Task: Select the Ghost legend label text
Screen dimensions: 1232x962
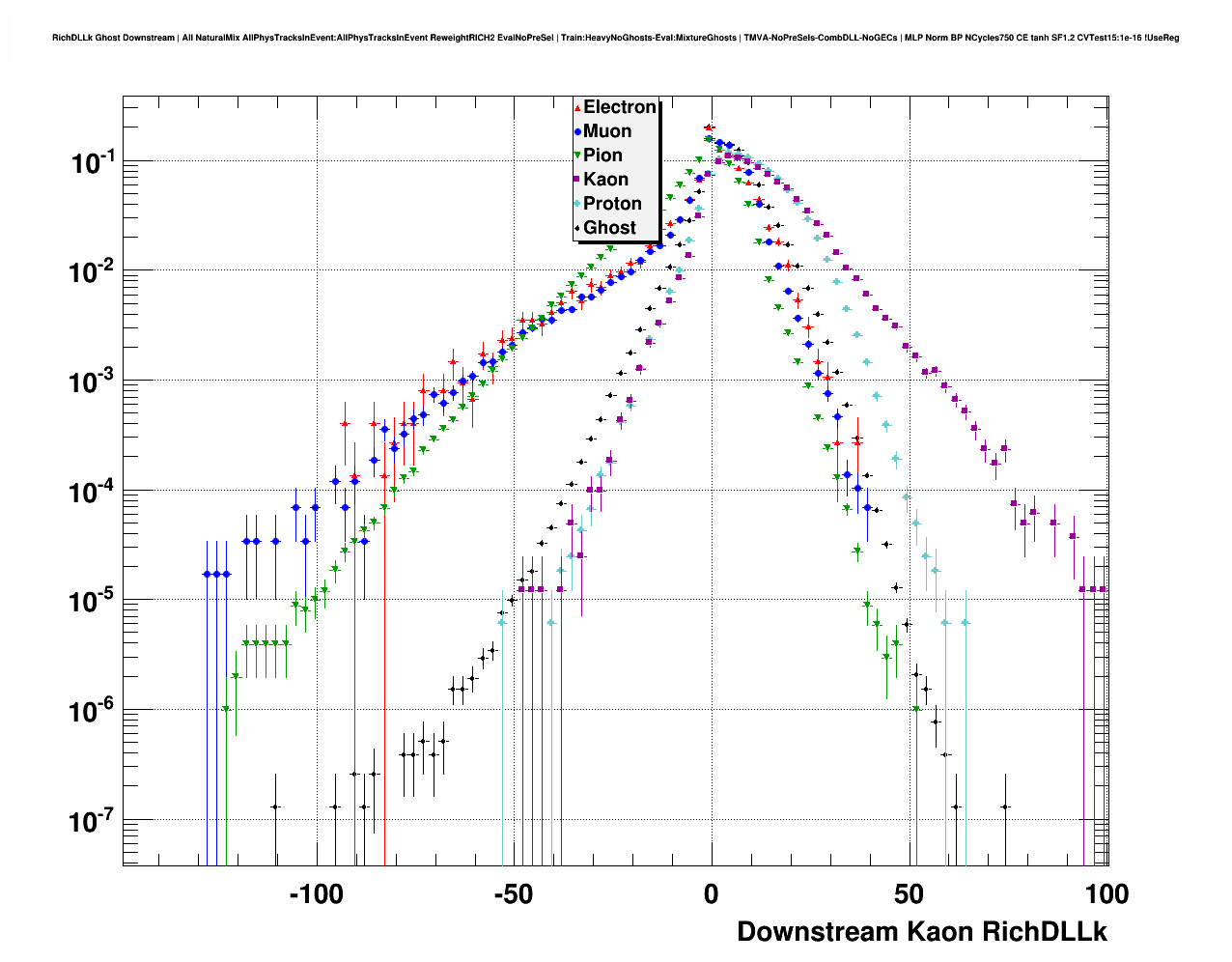Action: point(609,228)
